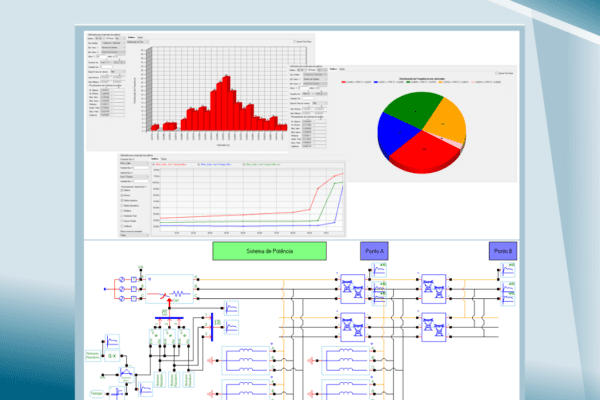600x400 pixels.
Task: Select the upper transformer block left of Ponto B
Action: (434, 289)
